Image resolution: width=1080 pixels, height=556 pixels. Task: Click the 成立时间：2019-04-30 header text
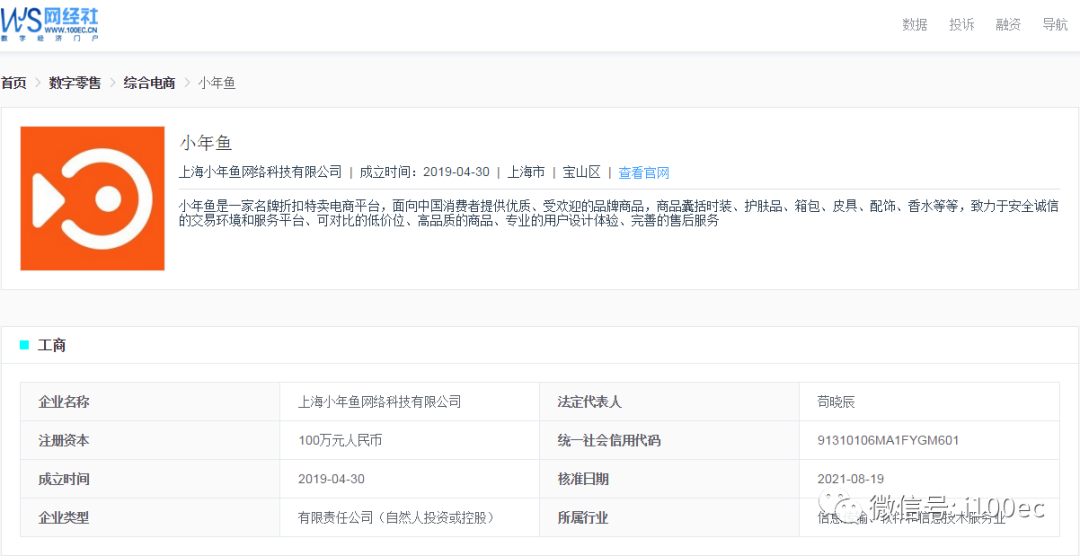pyautogui.click(x=424, y=172)
